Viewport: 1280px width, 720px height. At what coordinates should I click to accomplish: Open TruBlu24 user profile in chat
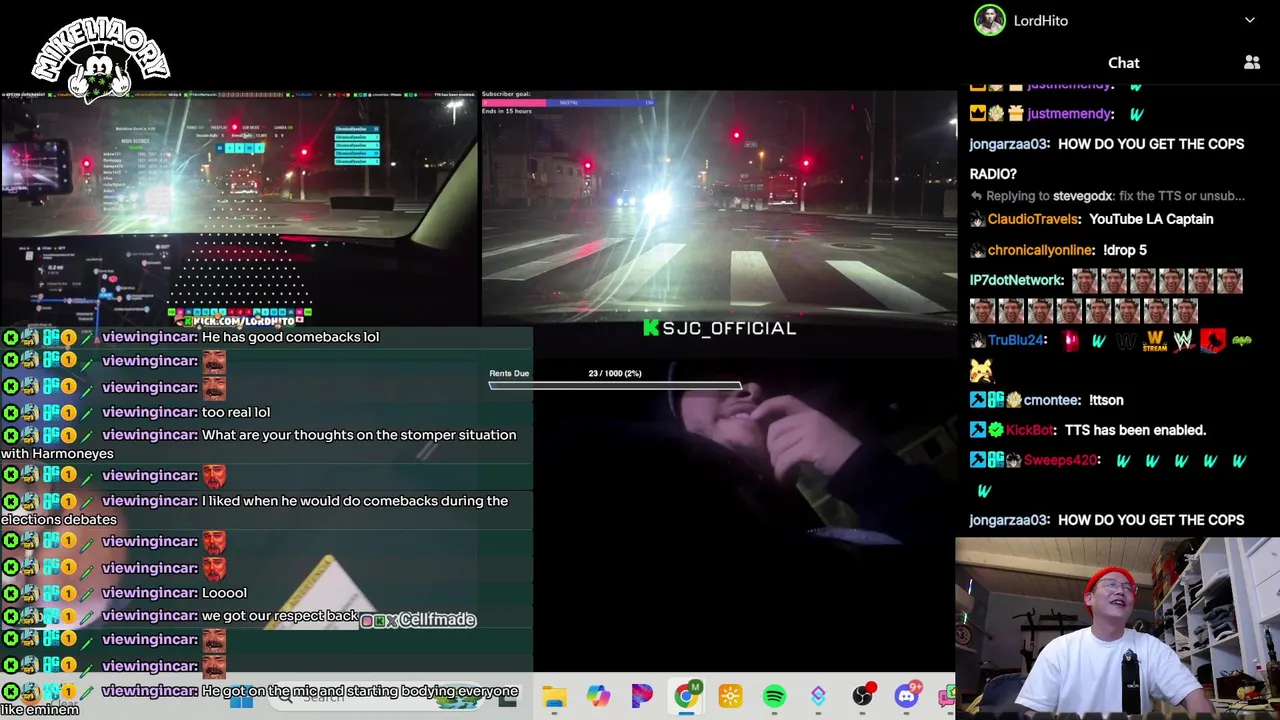coord(1016,340)
